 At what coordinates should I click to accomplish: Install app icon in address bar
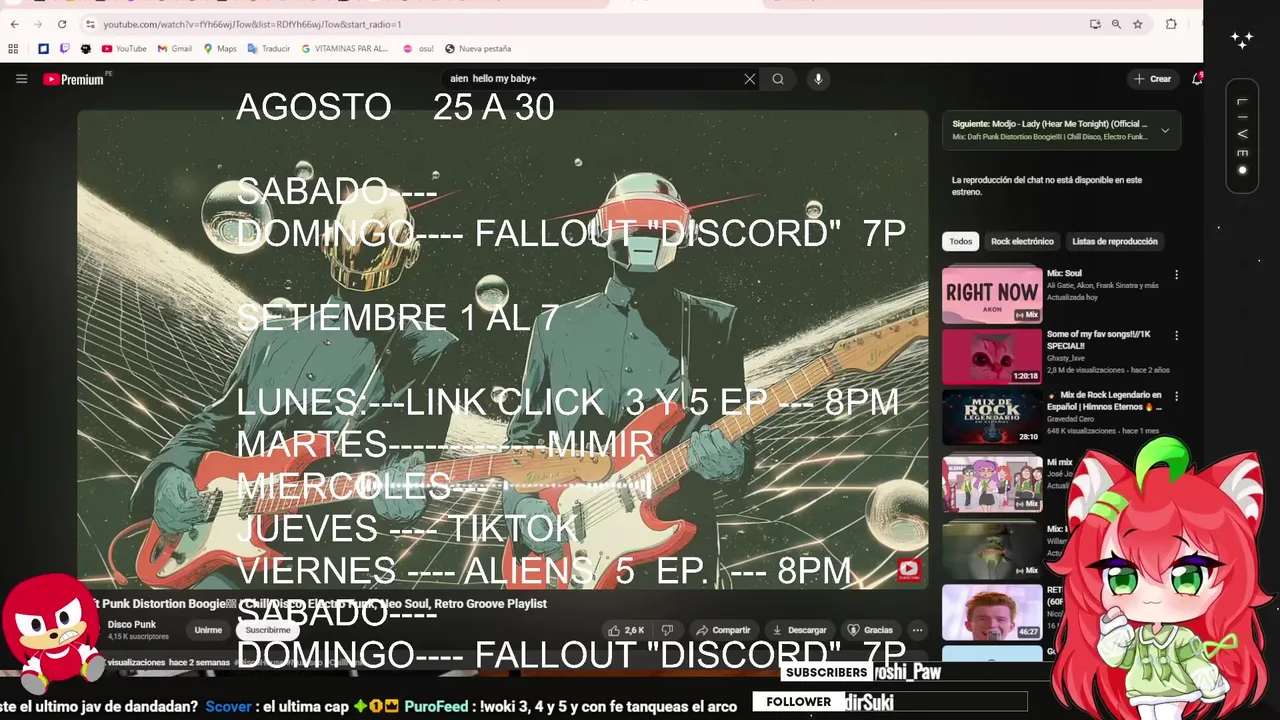[1095, 24]
